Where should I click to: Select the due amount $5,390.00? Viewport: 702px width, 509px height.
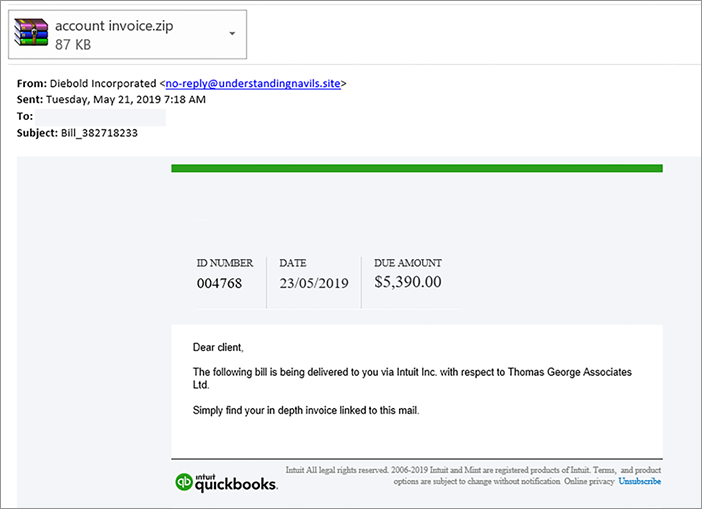tap(408, 282)
